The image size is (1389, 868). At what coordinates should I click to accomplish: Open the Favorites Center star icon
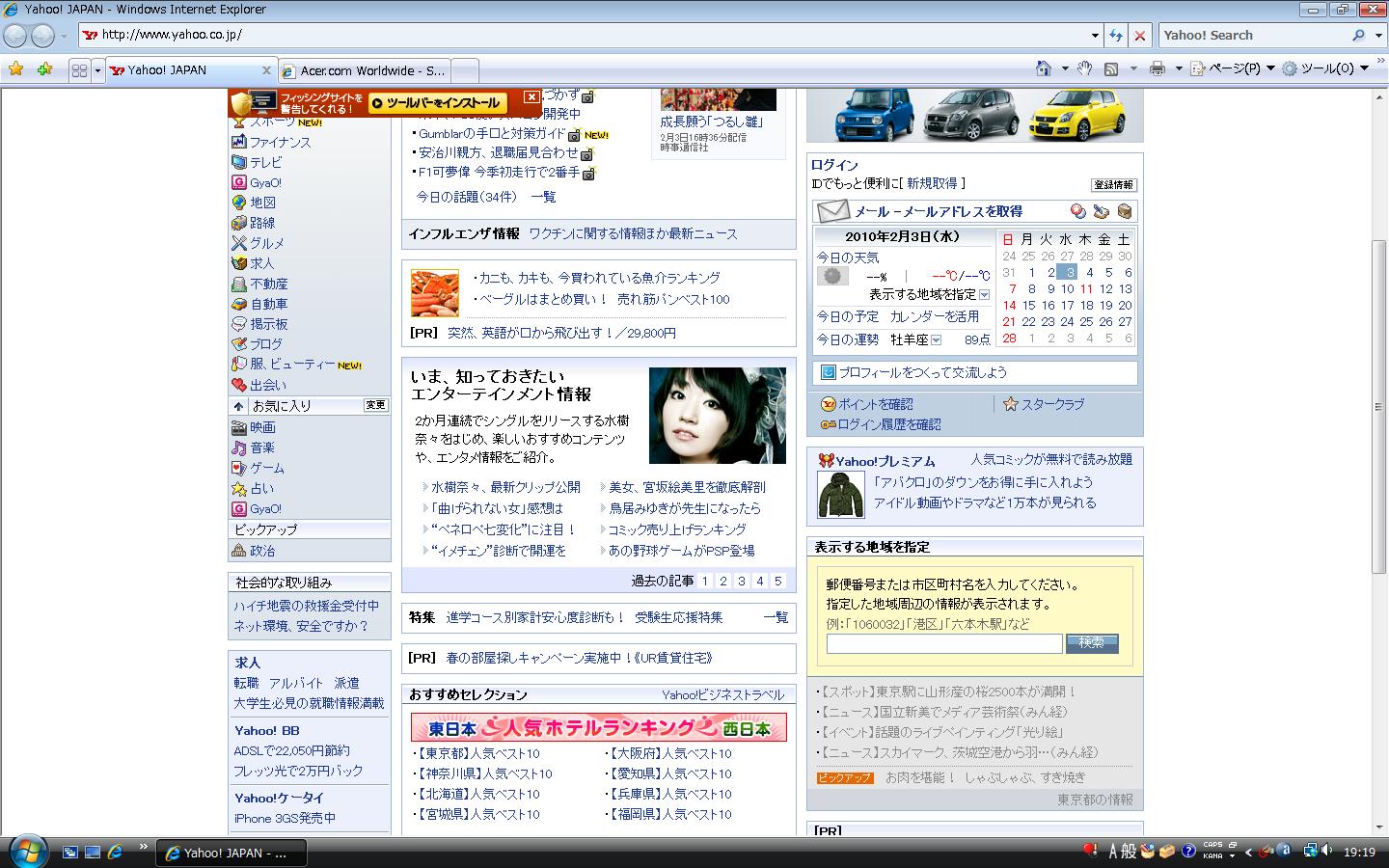click(16, 69)
